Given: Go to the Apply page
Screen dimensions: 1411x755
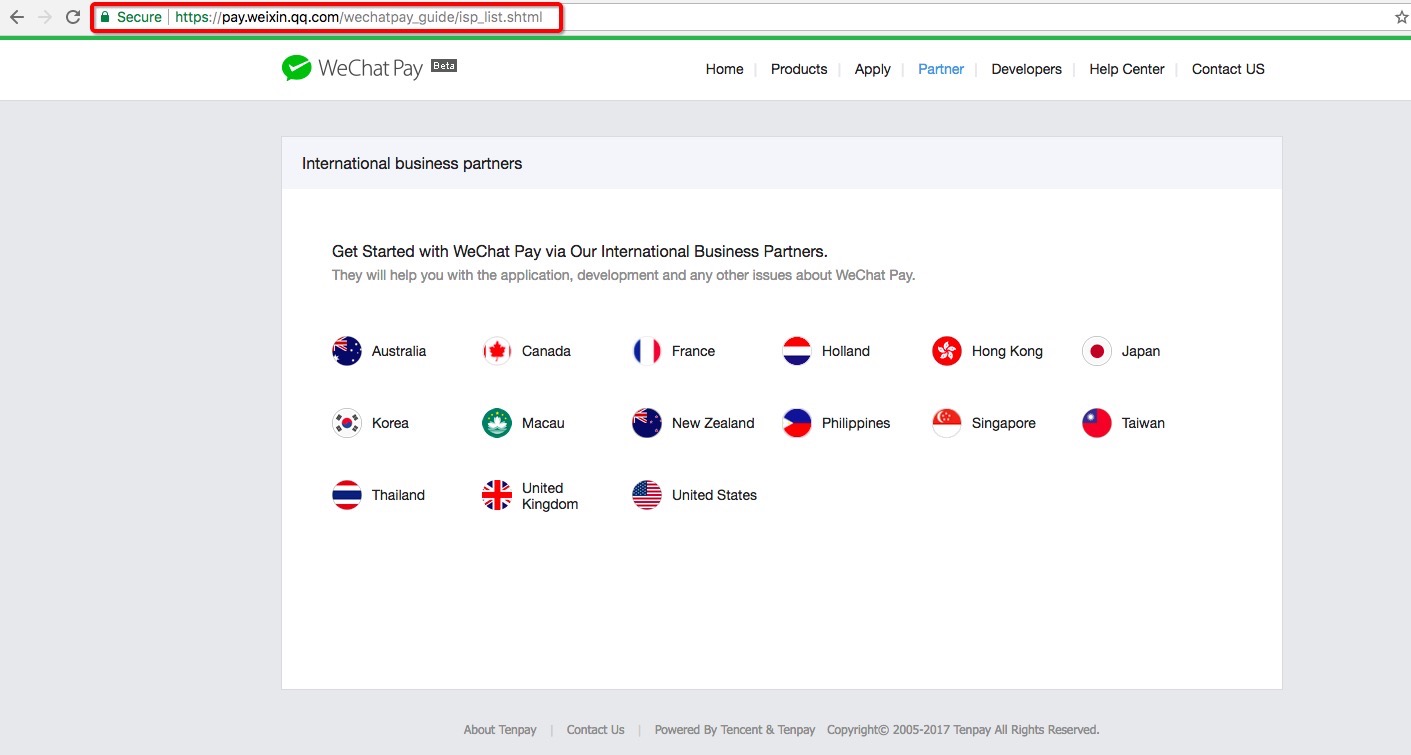Looking at the screenshot, I should point(872,69).
